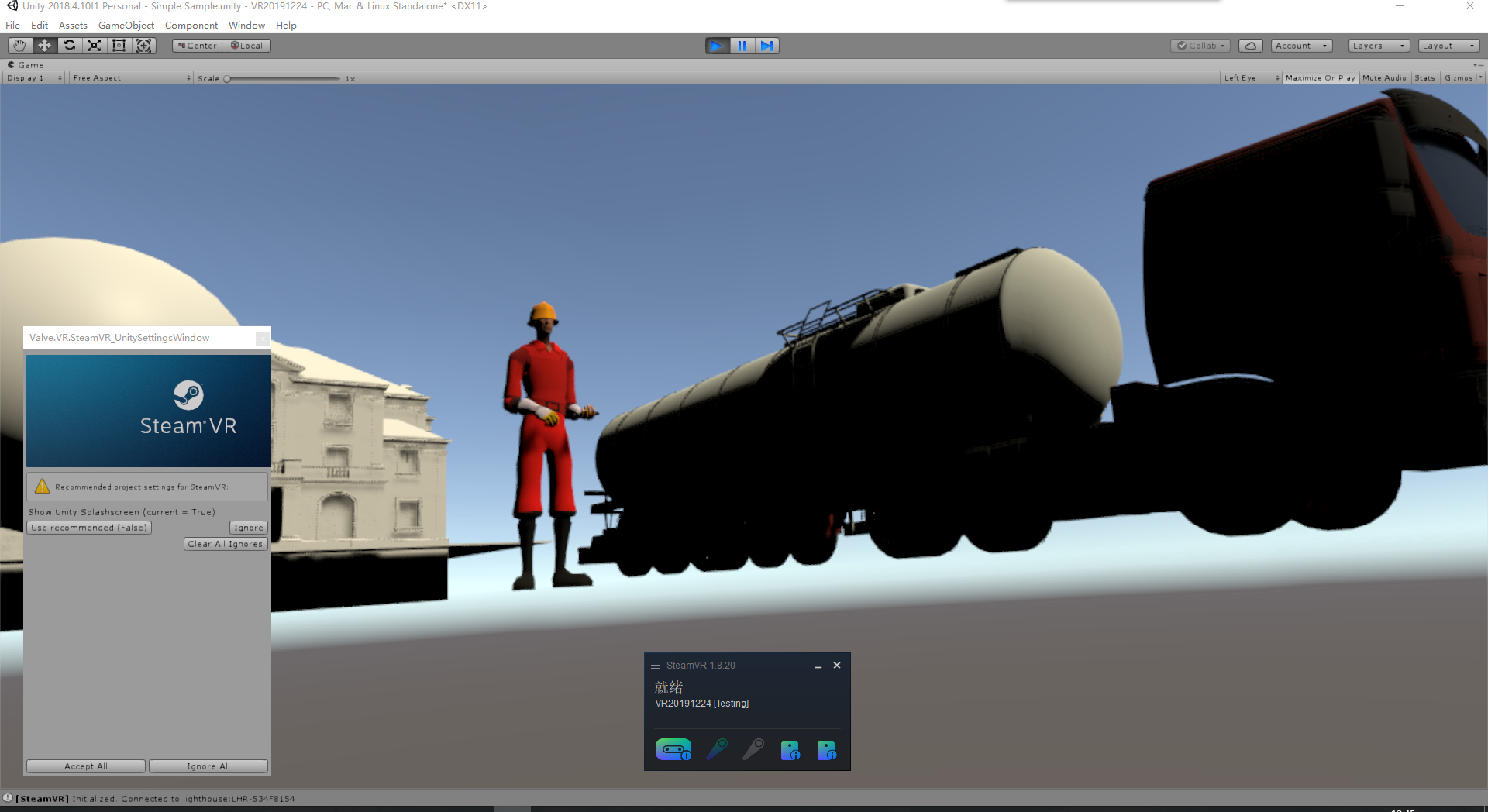Click the Unity logo in title bar

[x=12, y=6]
